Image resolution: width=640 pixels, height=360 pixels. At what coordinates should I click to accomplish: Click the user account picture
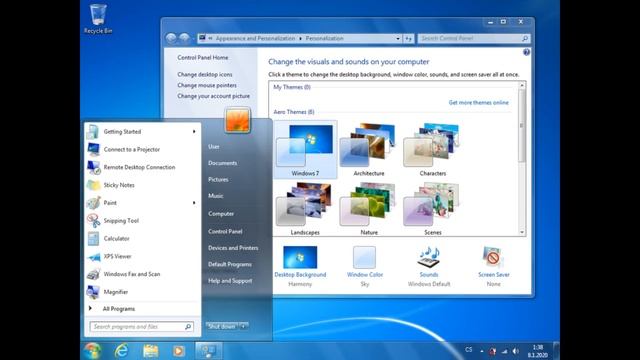[x=237, y=120]
